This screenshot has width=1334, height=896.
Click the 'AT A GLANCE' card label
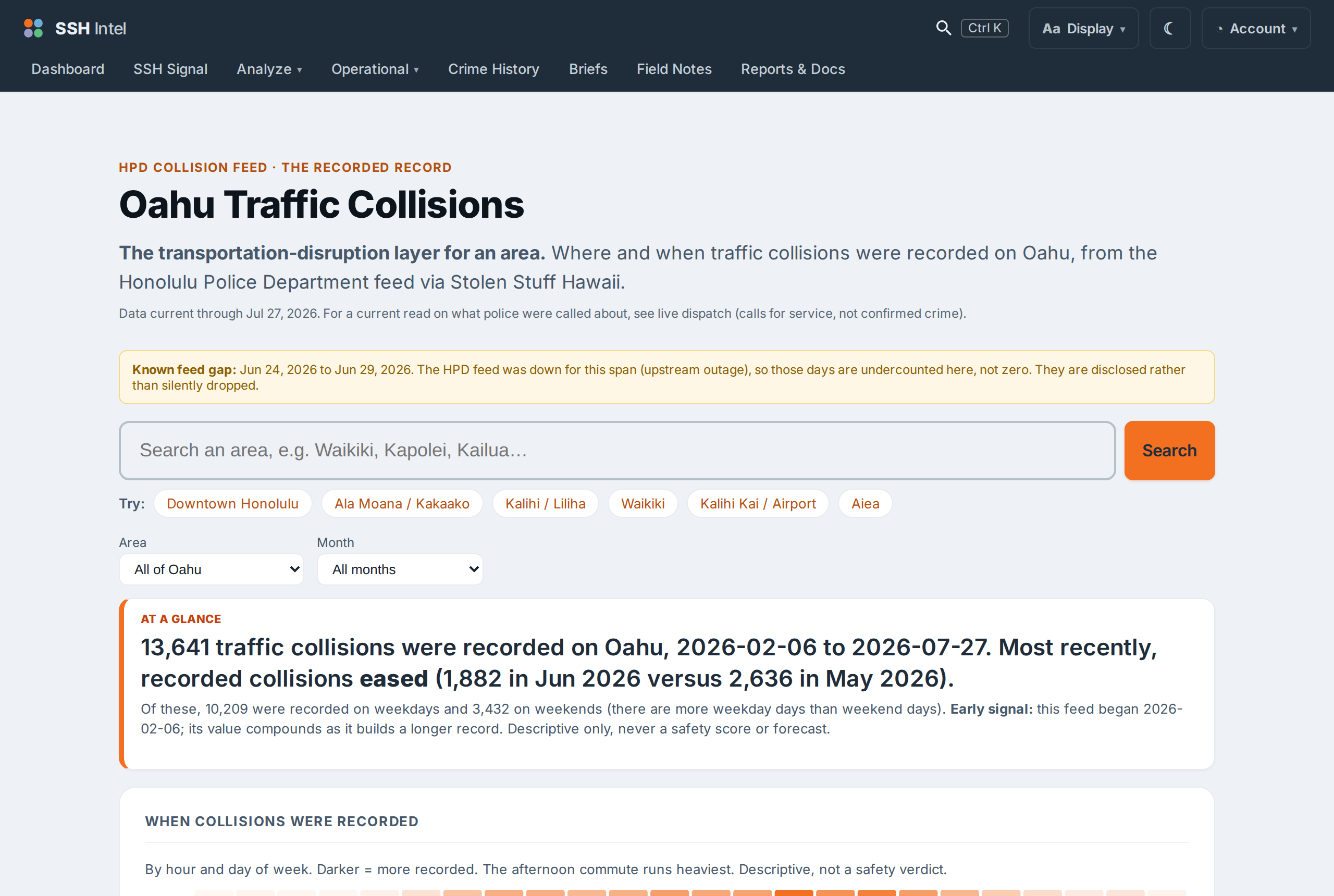pos(181,619)
